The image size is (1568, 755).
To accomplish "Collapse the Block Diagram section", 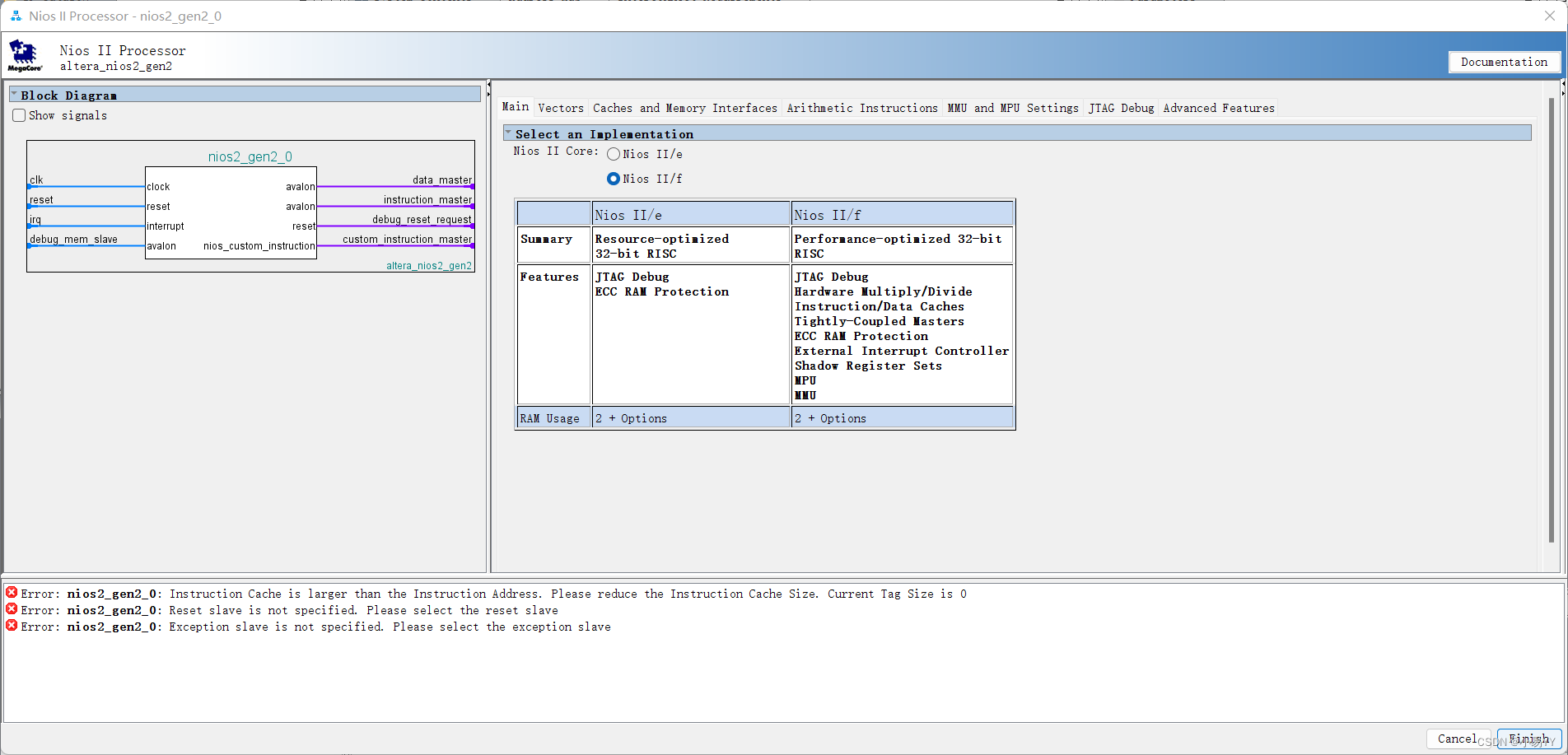I will 14,95.
